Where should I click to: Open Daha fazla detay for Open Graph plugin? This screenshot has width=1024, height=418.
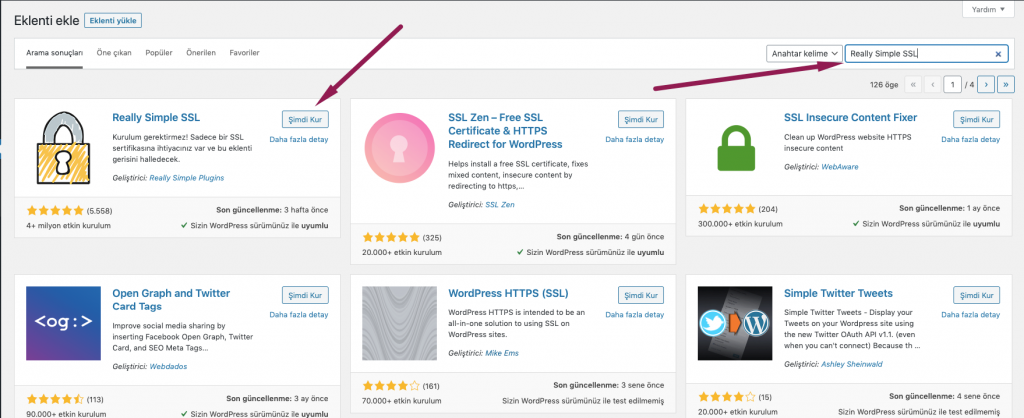[x=299, y=314]
